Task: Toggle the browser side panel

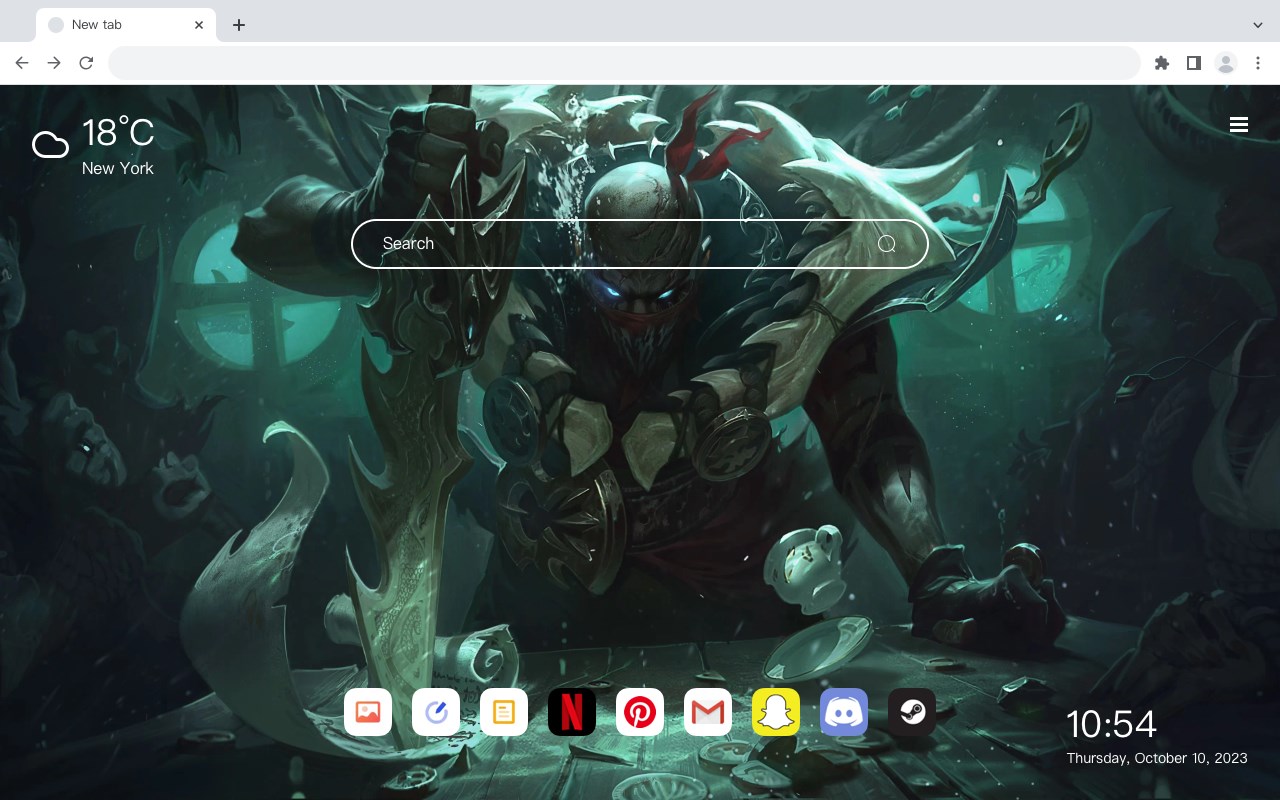Action: click(x=1193, y=63)
